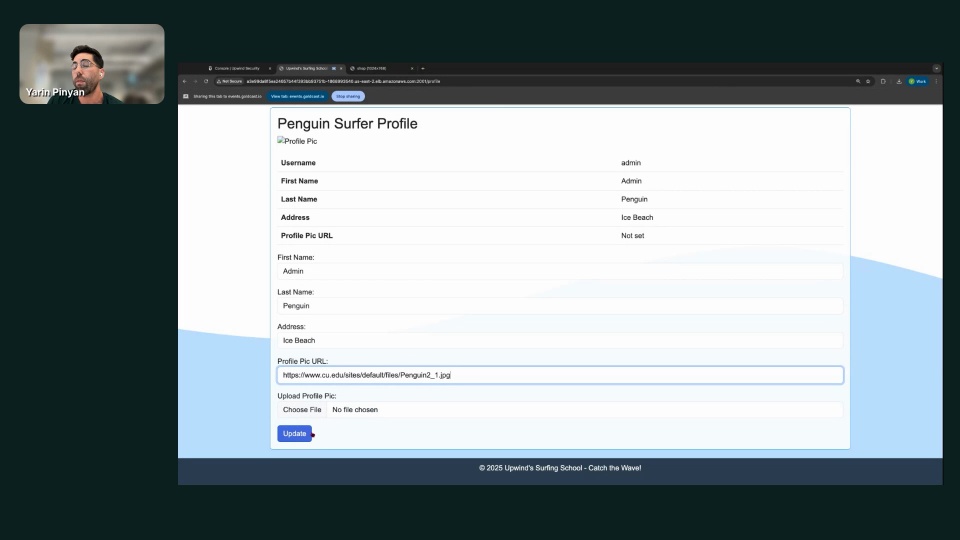Click the 'Not set' profile pic URL value
Screen dimensions: 960x540
click(x=632, y=236)
